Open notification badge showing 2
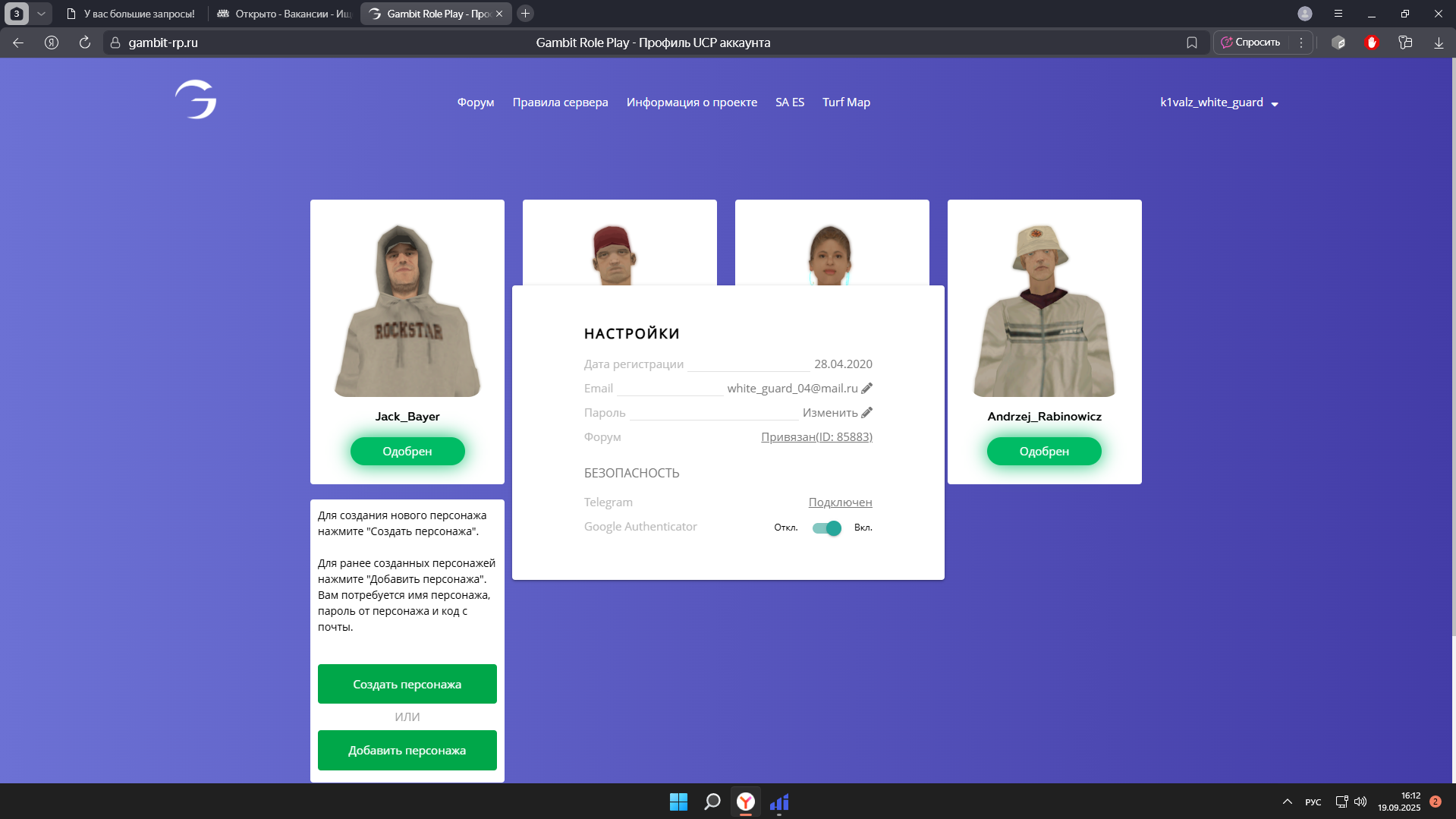Image resolution: width=1456 pixels, height=819 pixels. (1436, 802)
